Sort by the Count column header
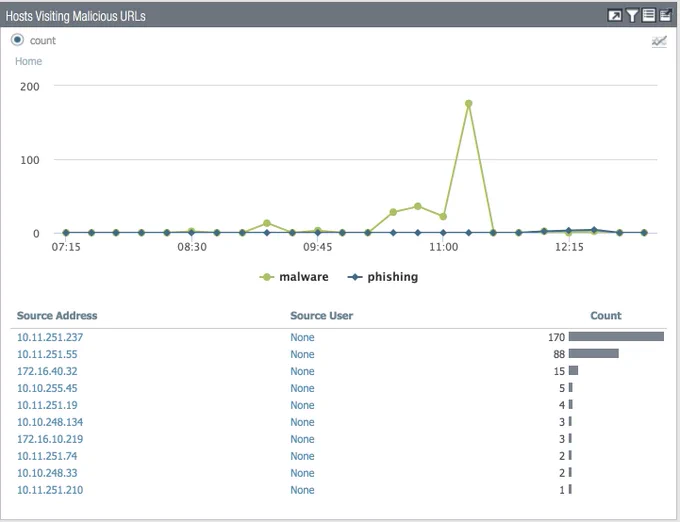Screen dimensions: 680x522 point(606,316)
